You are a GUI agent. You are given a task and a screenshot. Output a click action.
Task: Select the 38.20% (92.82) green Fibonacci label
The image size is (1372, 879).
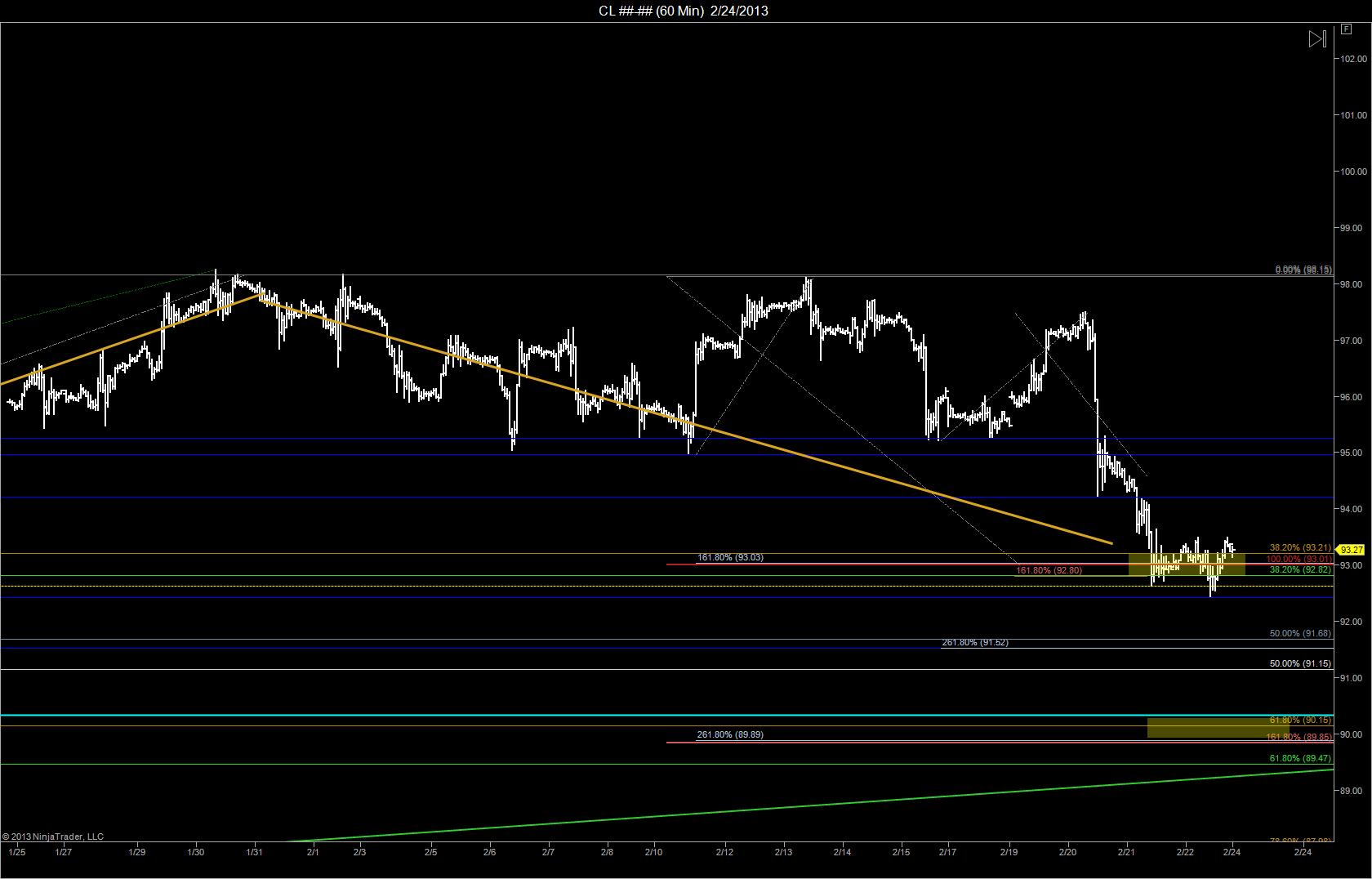point(1300,569)
